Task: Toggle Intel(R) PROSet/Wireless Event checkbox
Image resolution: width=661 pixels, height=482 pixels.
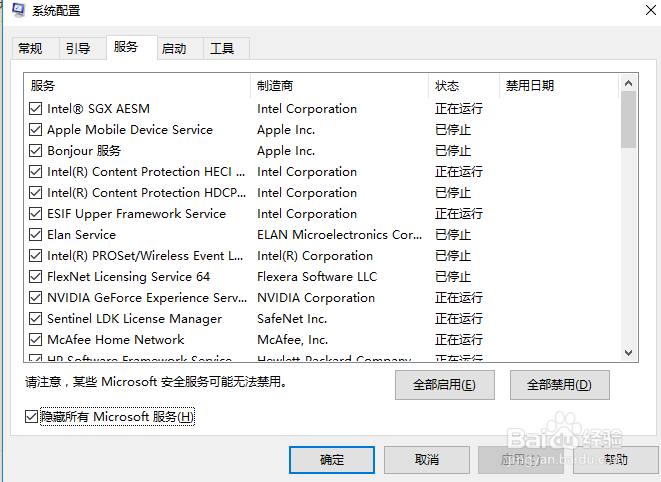Action: 35,256
